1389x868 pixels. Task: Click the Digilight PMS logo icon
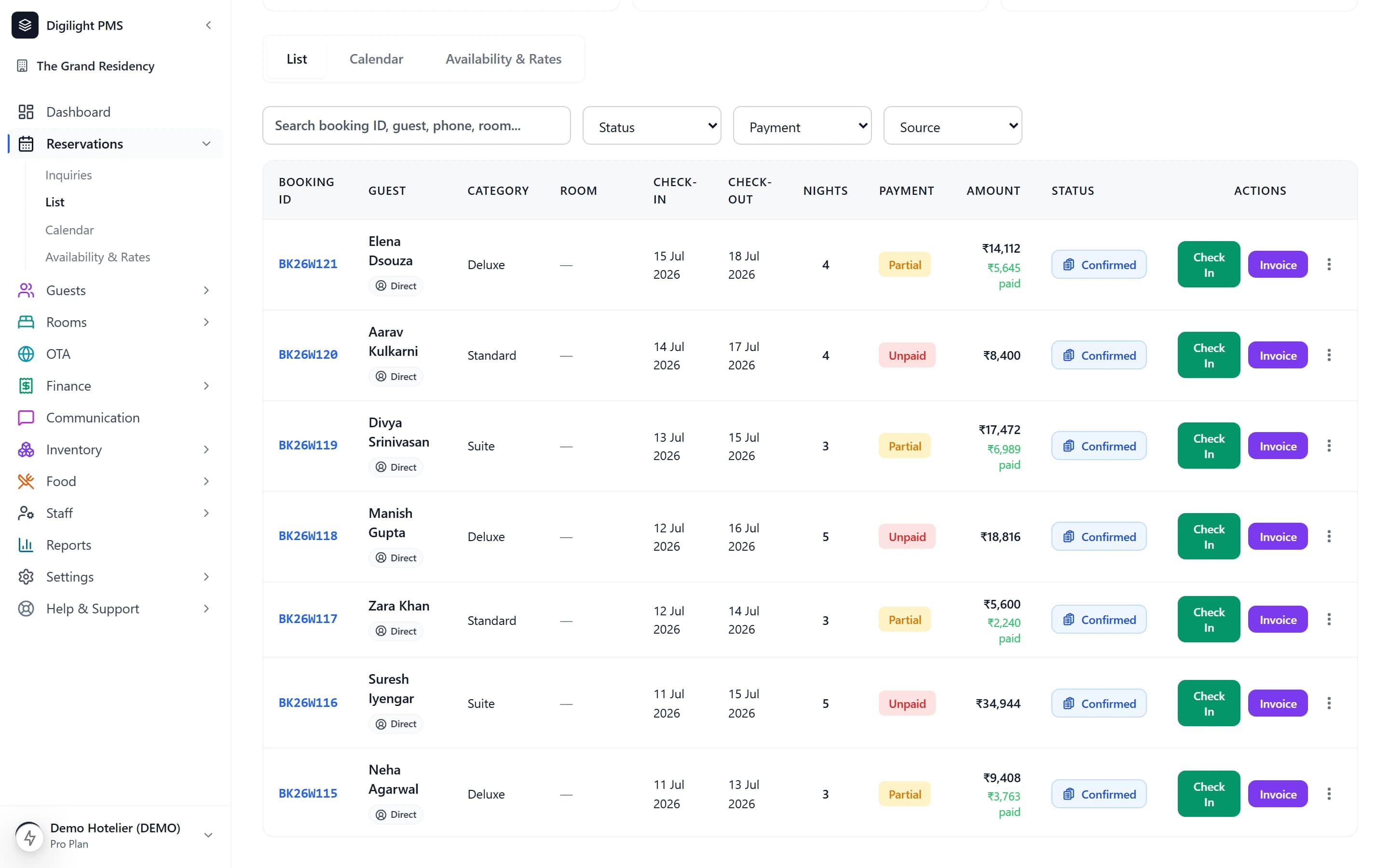[25, 25]
